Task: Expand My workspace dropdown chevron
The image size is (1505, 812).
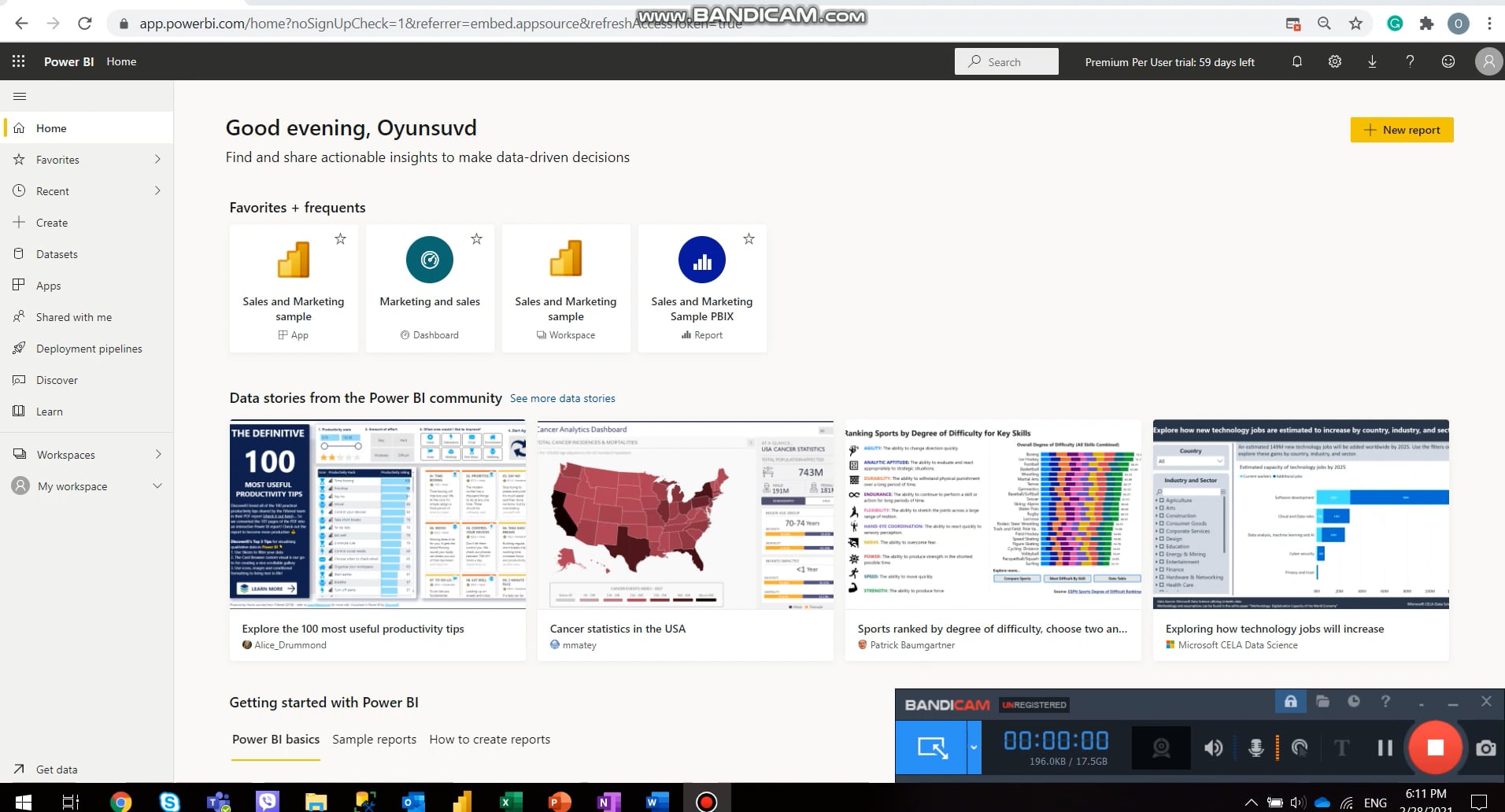Action: point(157,485)
